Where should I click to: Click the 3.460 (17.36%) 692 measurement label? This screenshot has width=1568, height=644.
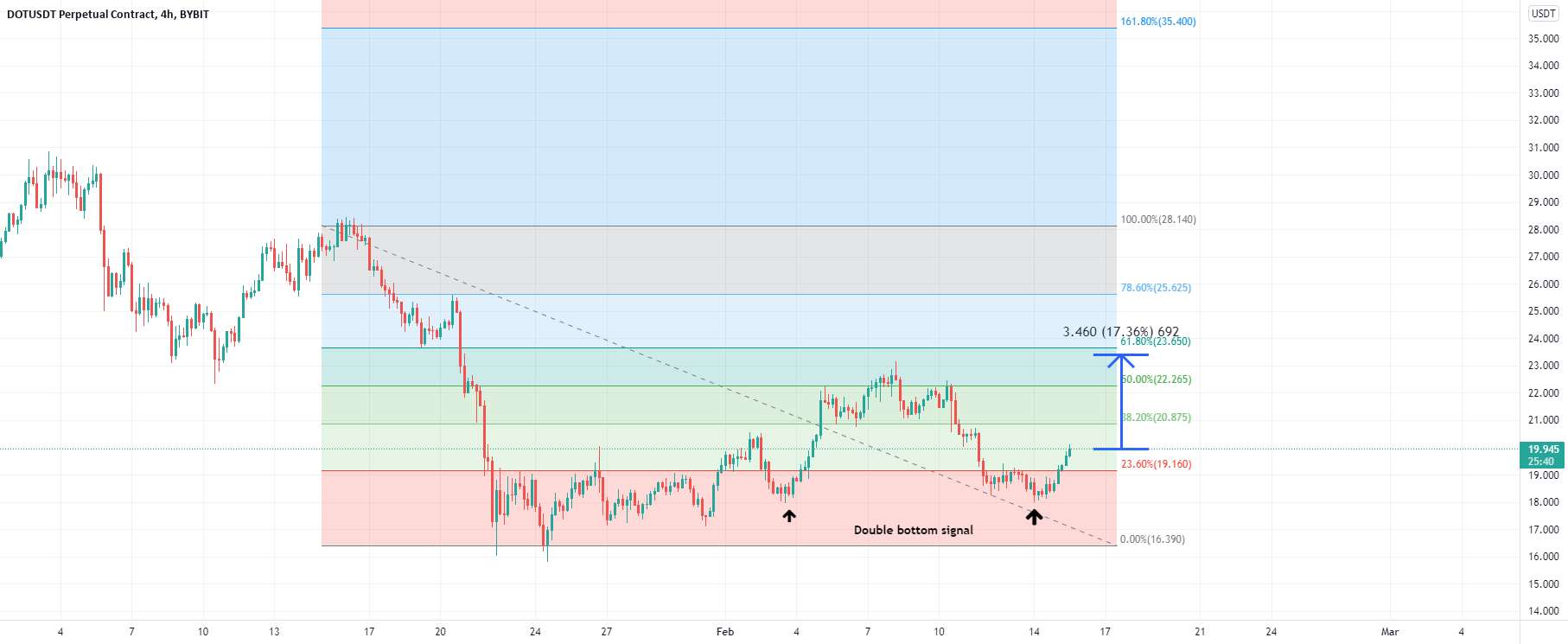1121,332
